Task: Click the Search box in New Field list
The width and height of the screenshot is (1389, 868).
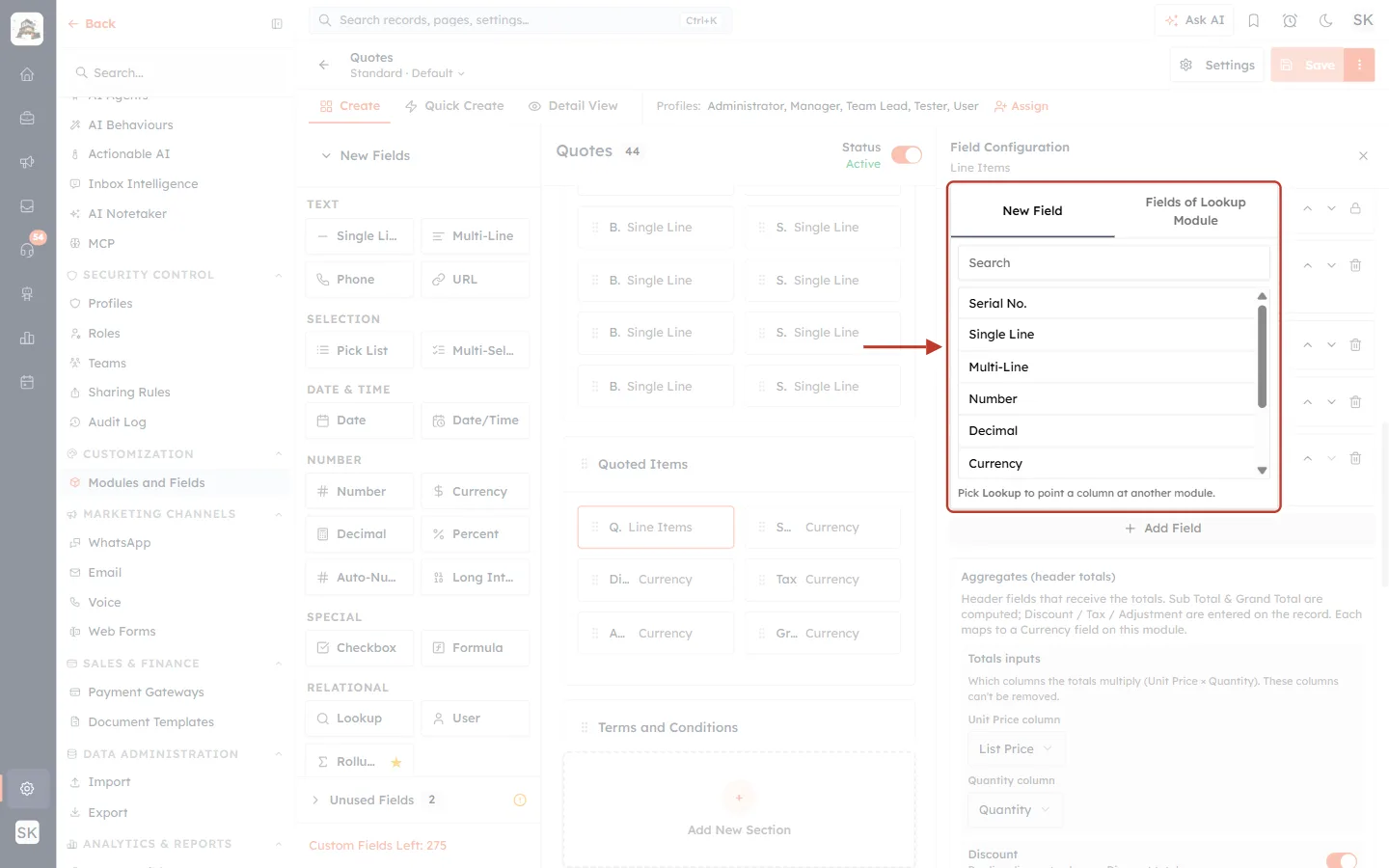Action: click(x=1113, y=262)
